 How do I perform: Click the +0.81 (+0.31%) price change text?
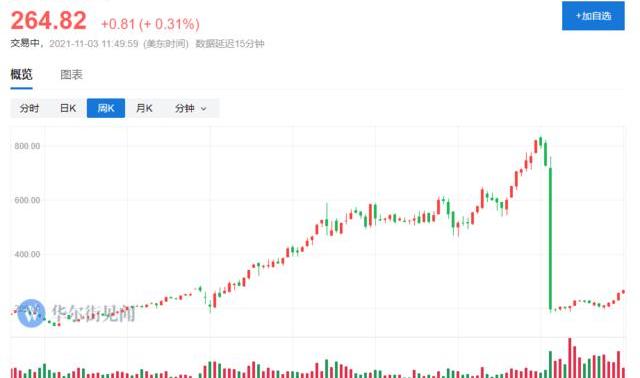click(x=150, y=24)
